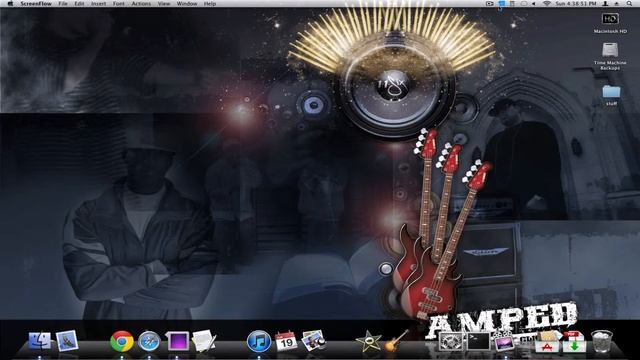Click the blue display status icon
The width and height of the screenshot is (640, 360).
[501, 3]
